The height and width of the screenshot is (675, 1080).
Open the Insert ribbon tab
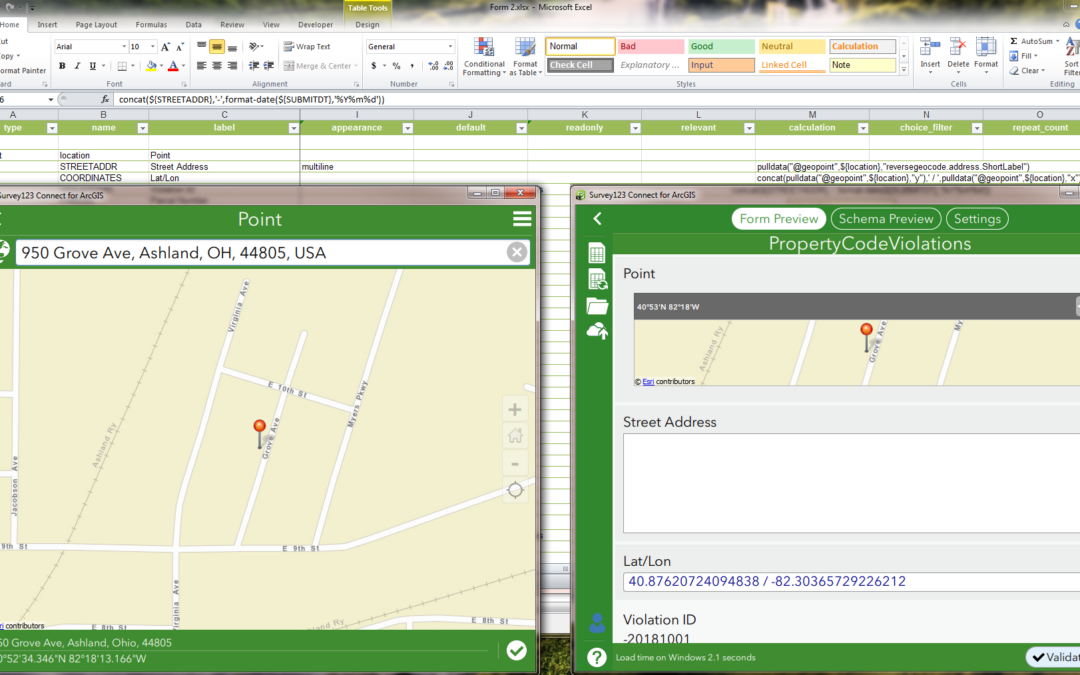click(x=48, y=25)
